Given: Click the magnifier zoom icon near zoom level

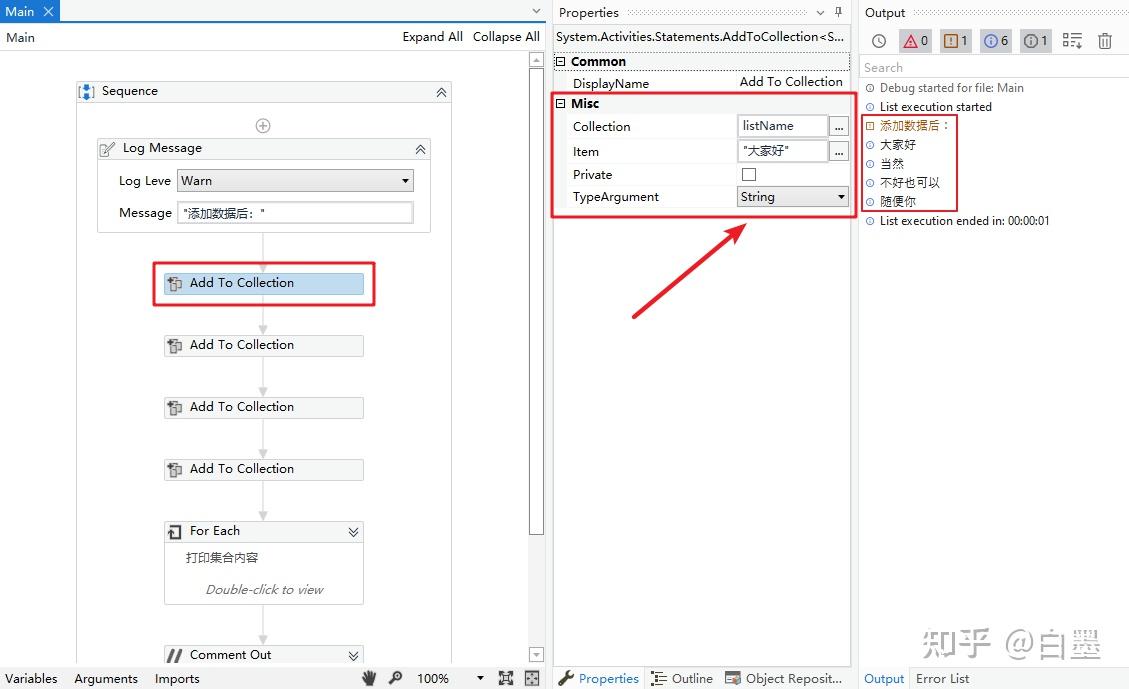Looking at the screenshot, I should click(x=395, y=677).
